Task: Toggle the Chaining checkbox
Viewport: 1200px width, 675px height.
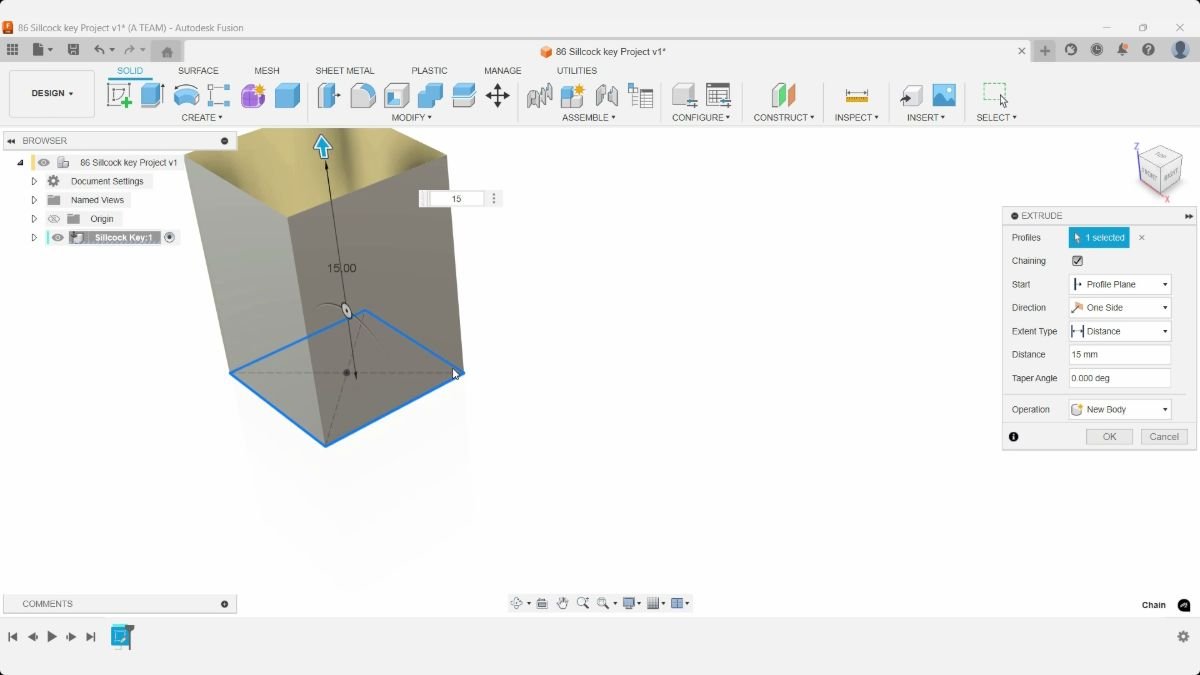Action: click(1077, 261)
